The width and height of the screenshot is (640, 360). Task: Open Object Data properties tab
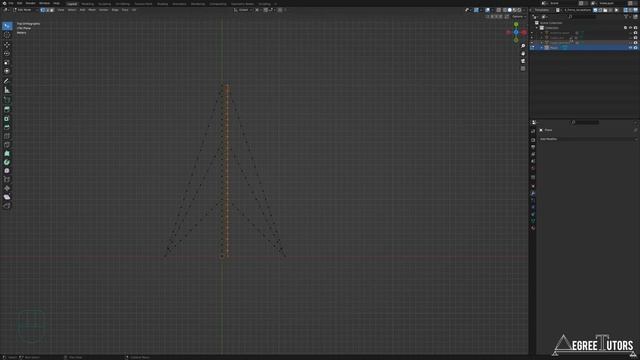click(x=533, y=221)
